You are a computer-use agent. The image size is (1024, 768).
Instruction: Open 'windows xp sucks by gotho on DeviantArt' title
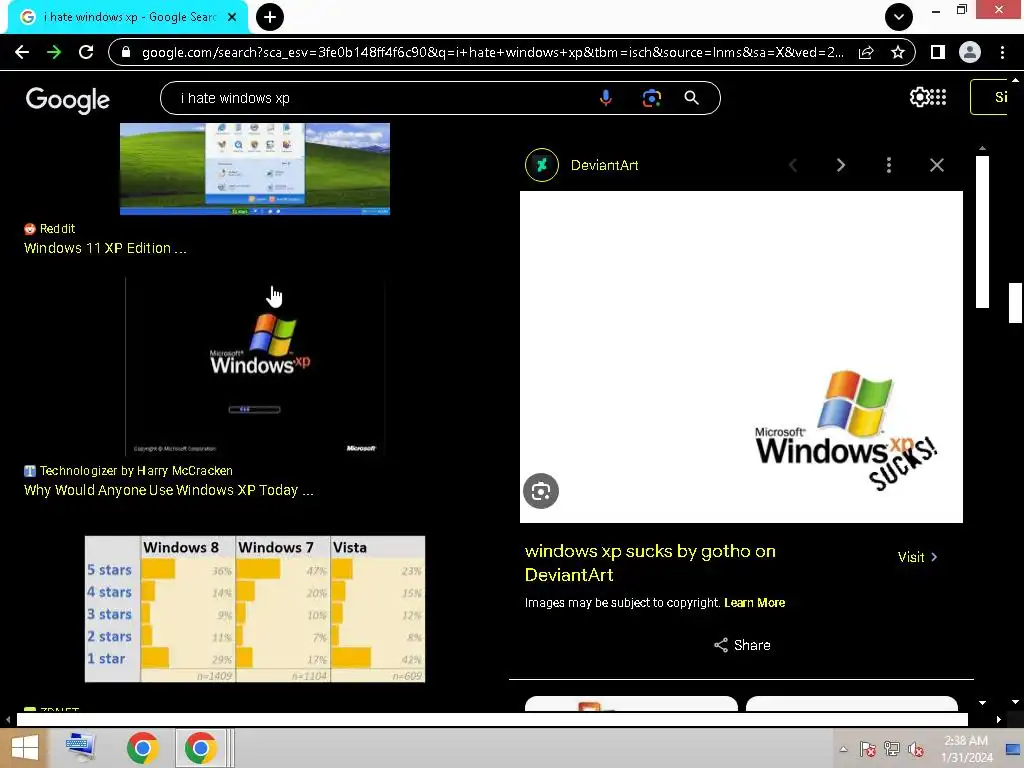click(650, 563)
